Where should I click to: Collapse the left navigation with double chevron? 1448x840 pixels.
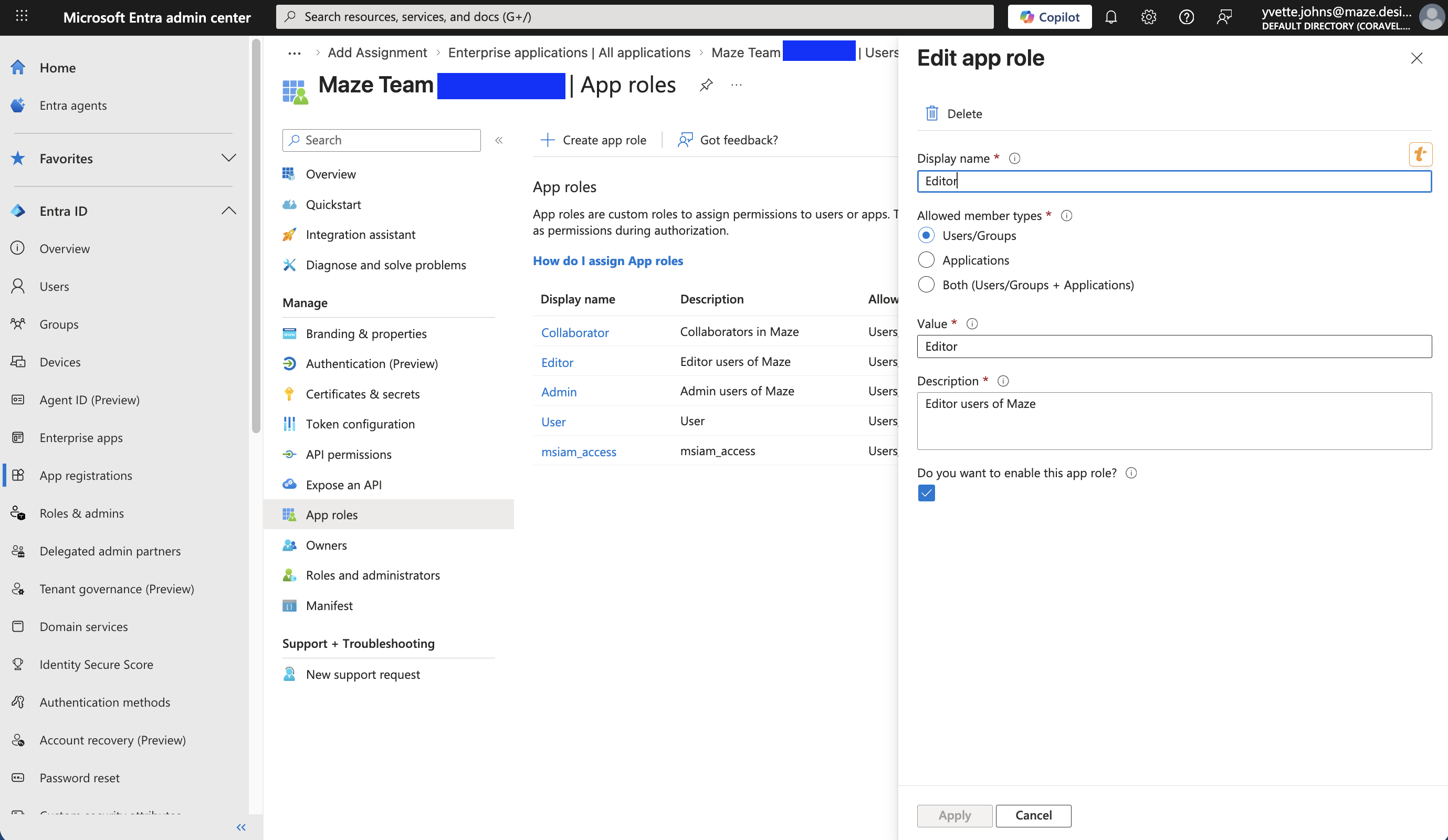click(x=241, y=827)
